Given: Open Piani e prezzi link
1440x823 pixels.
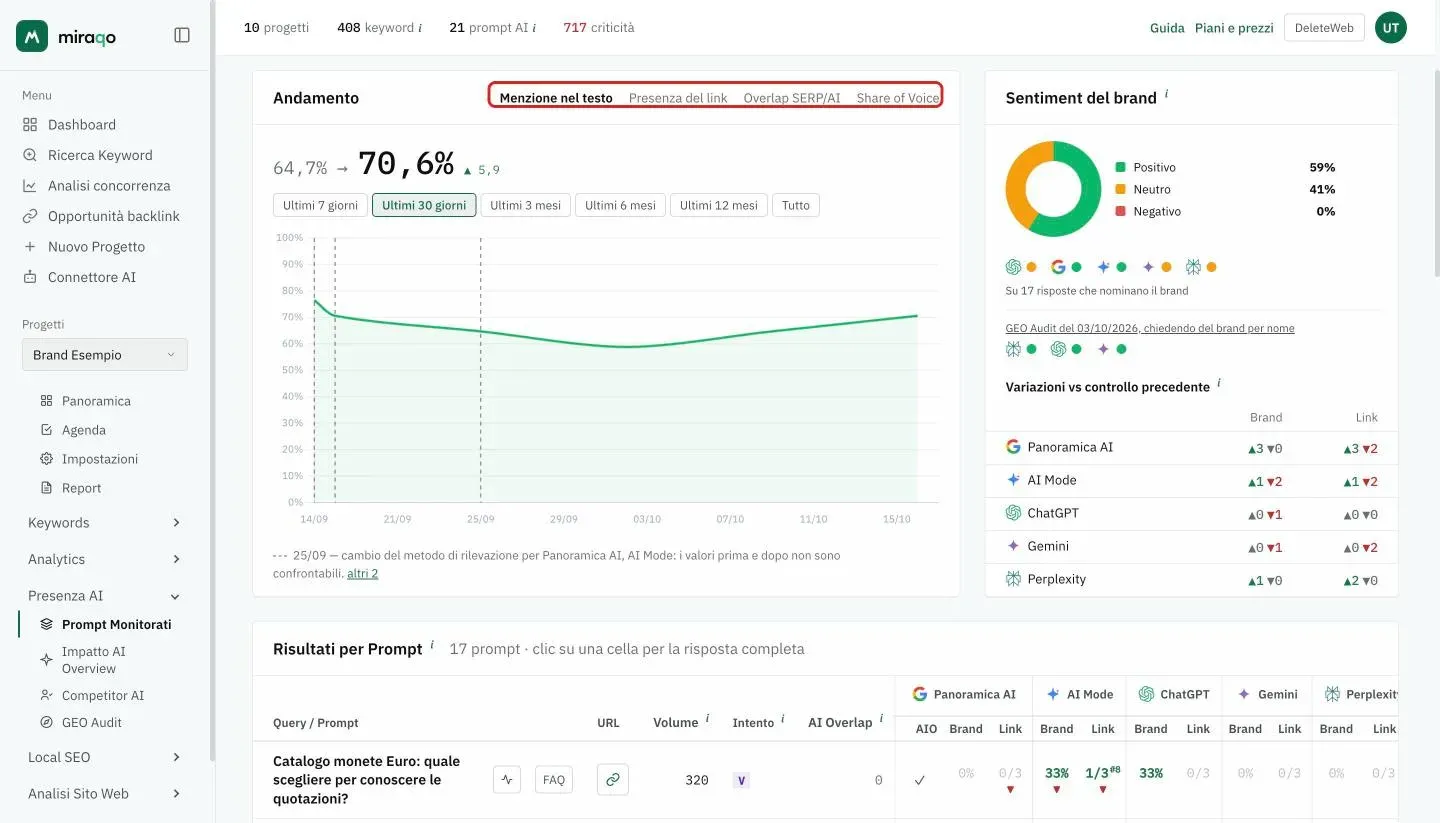Looking at the screenshot, I should tap(1234, 28).
